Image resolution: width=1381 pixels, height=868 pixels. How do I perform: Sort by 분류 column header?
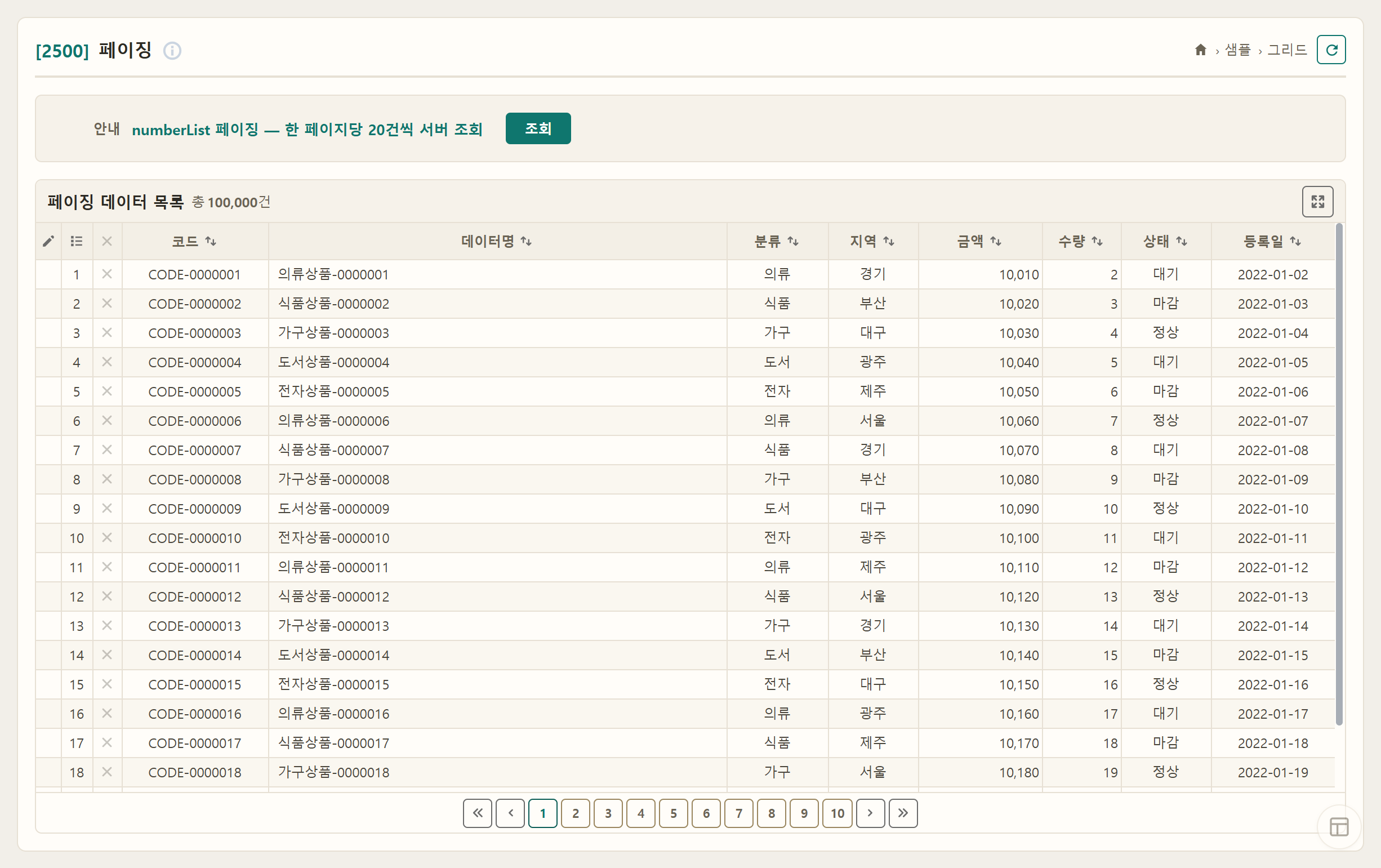coord(777,241)
